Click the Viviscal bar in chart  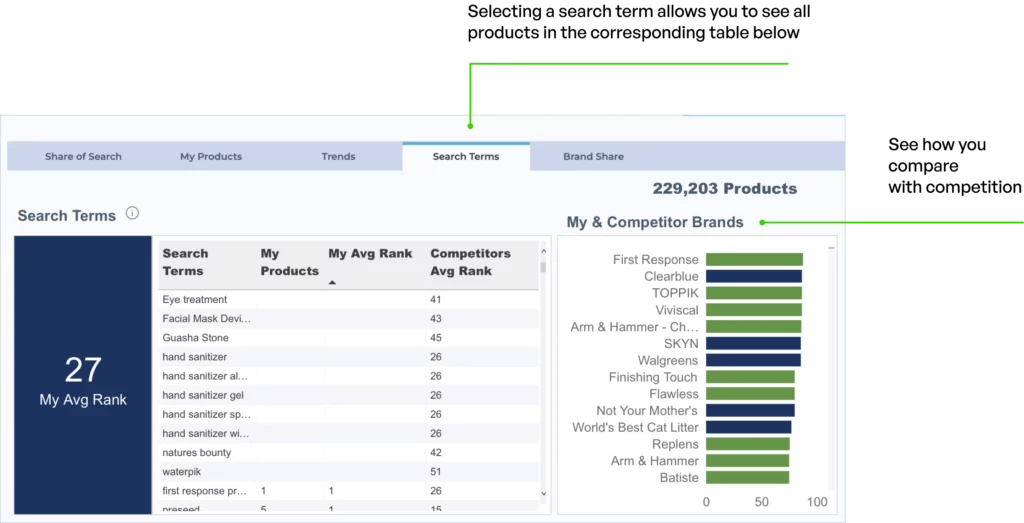tap(754, 310)
